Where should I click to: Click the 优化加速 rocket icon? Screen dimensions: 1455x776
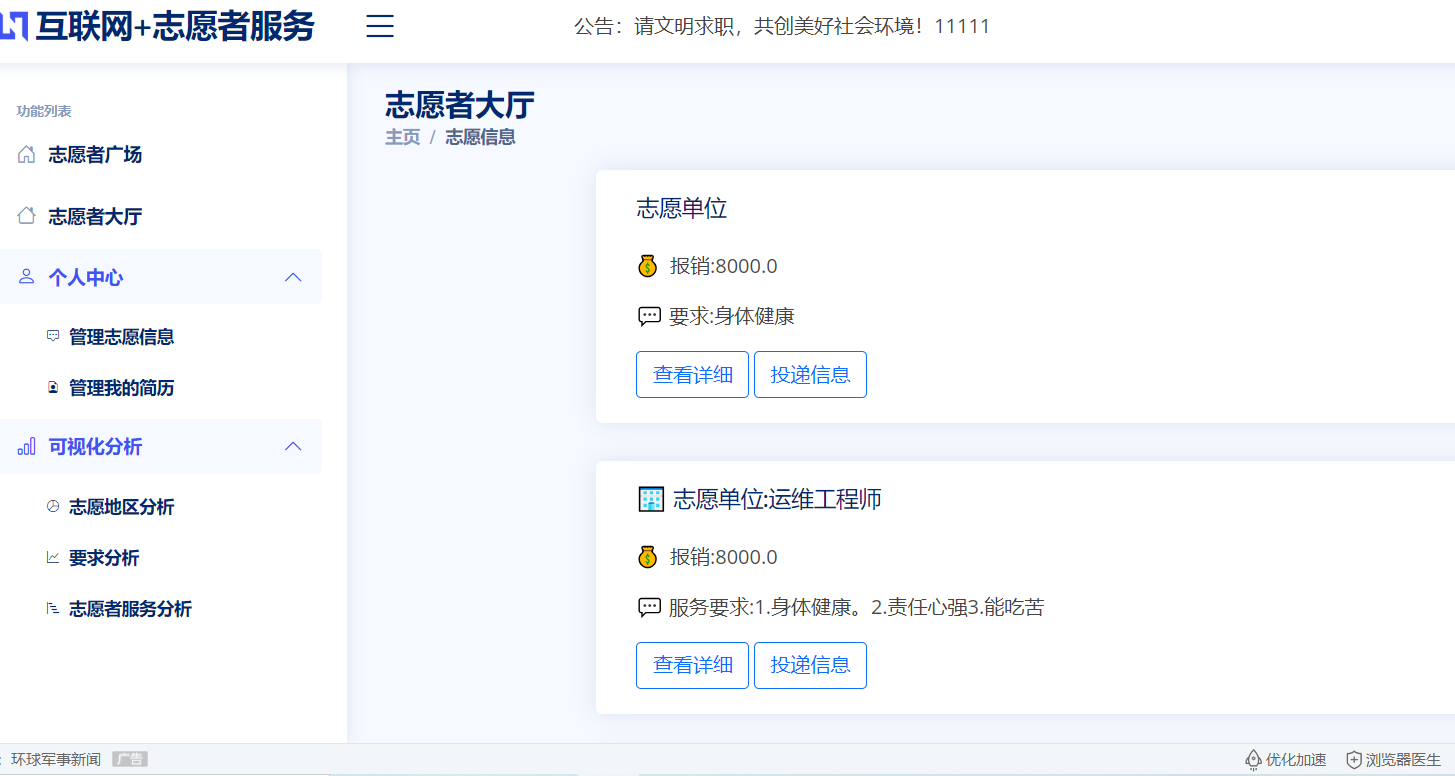pyautogui.click(x=1252, y=760)
